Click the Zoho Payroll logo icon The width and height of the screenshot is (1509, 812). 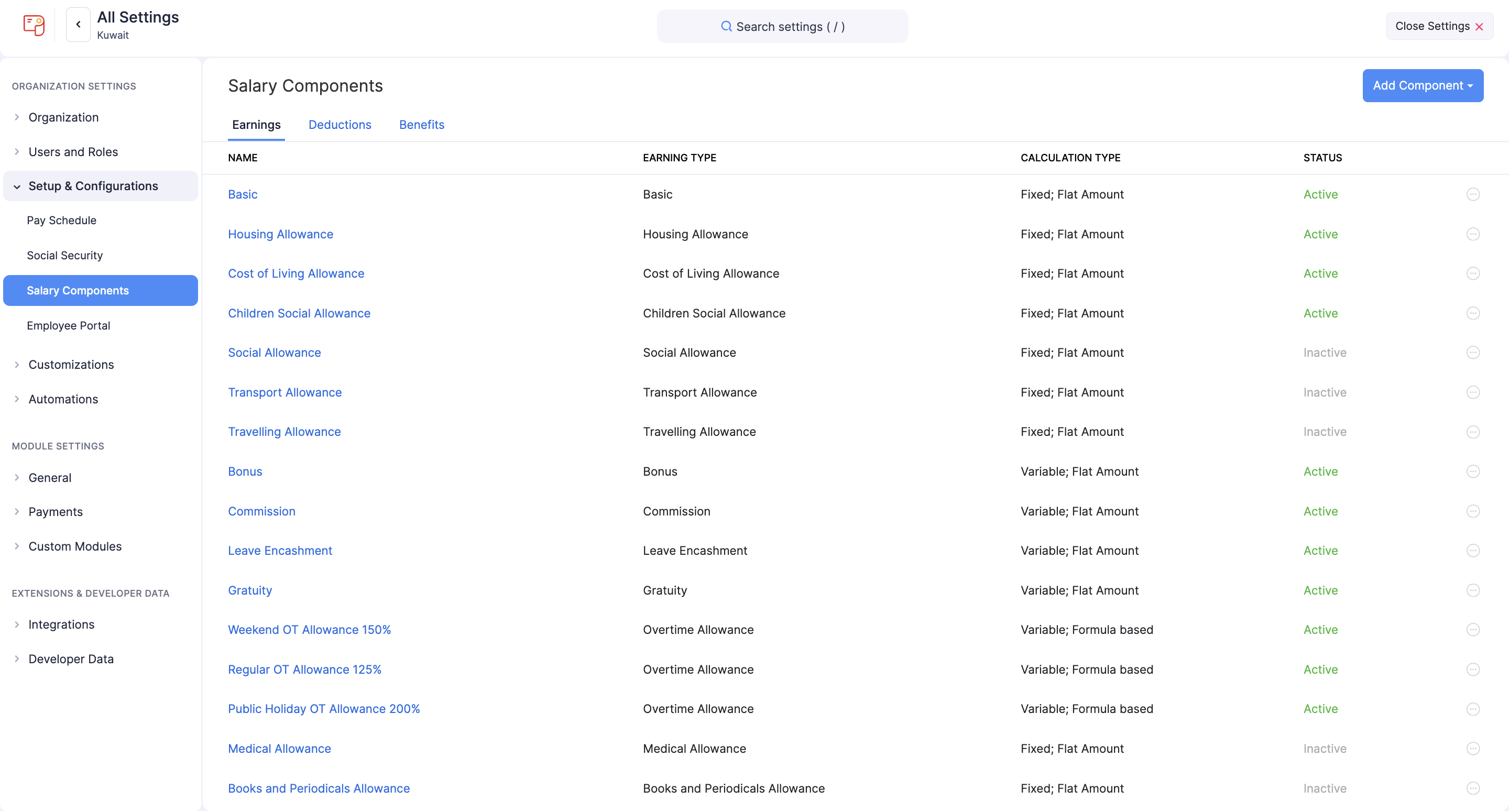click(34, 25)
